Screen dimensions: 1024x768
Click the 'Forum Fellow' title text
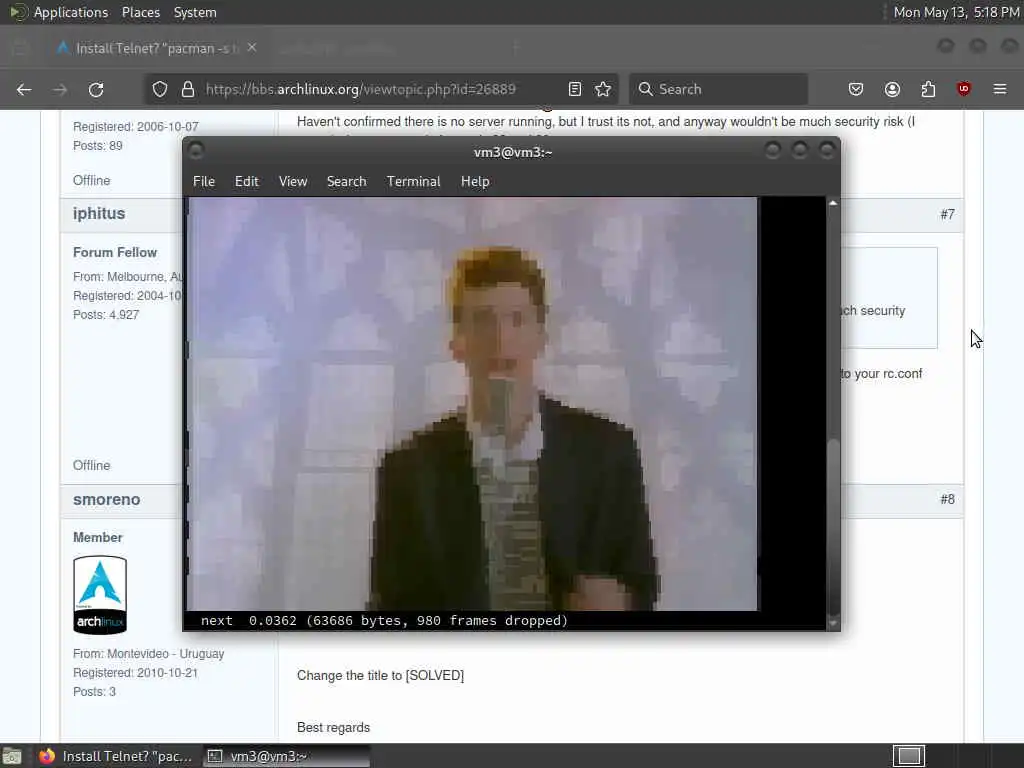[x=115, y=253]
